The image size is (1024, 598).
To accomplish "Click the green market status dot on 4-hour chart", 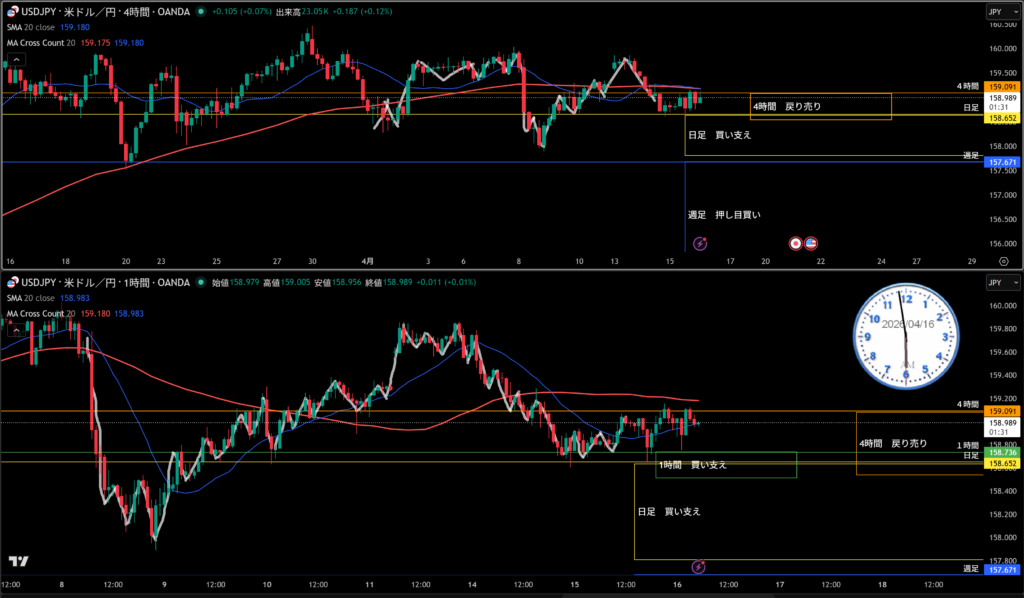I will [x=202, y=12].
